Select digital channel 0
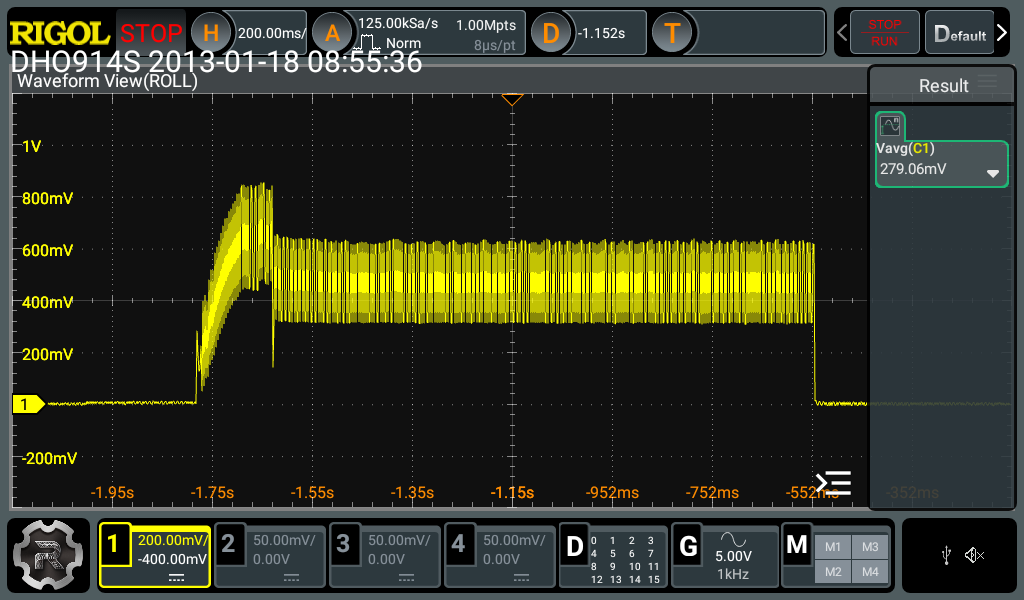 594,541
